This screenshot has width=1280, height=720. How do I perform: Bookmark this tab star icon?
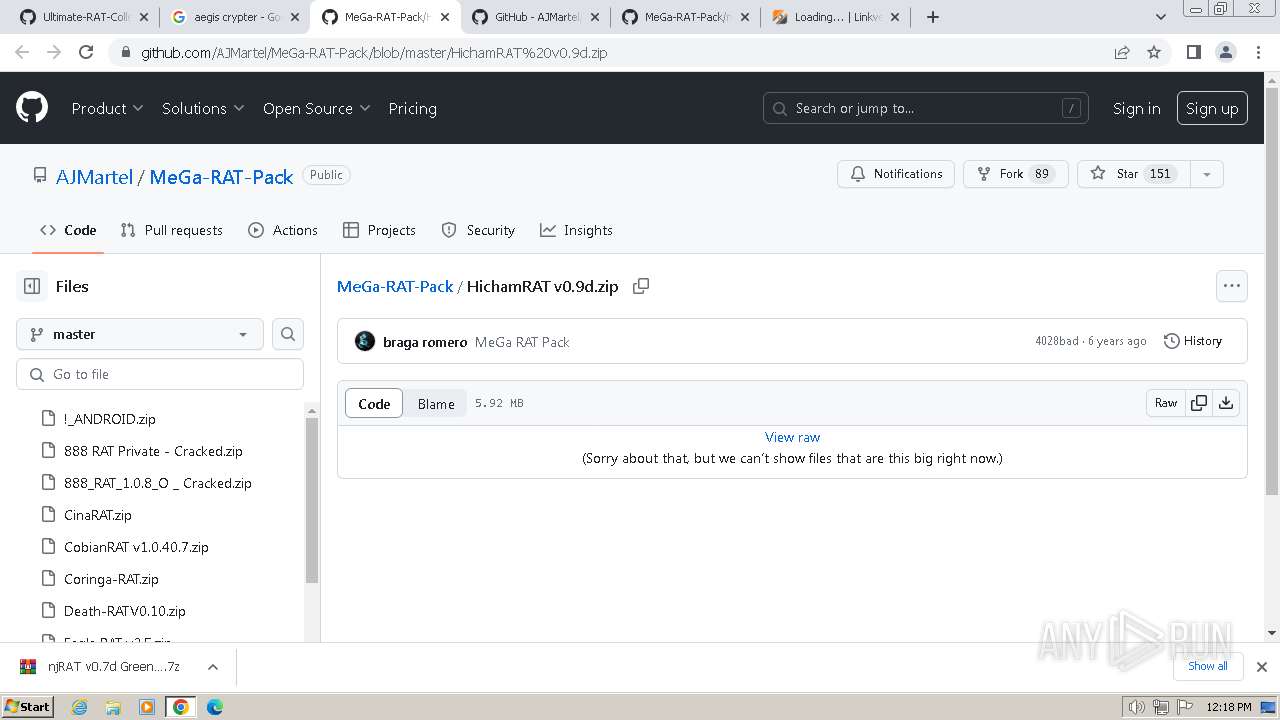pos(1154,52)
